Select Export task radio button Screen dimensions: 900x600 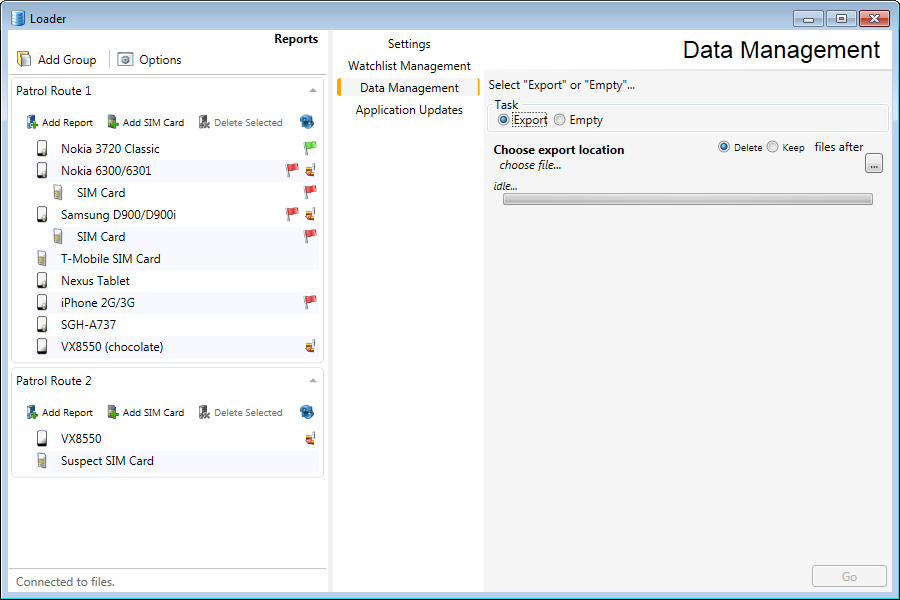(x=503, y=119)
